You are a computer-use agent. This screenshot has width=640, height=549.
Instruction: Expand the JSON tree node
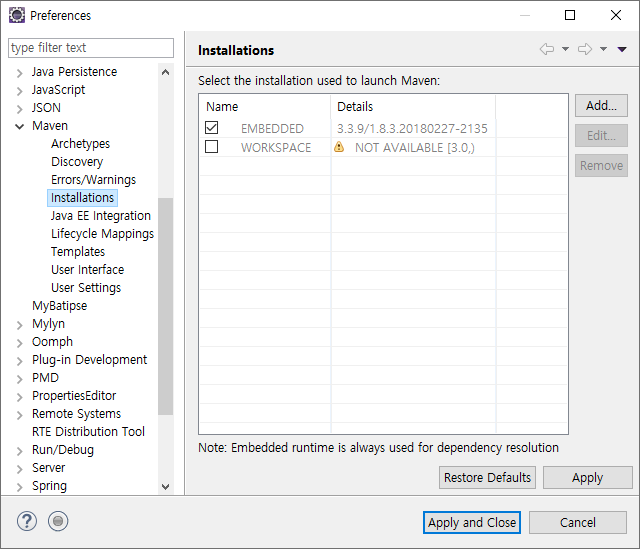click(19, 109)
